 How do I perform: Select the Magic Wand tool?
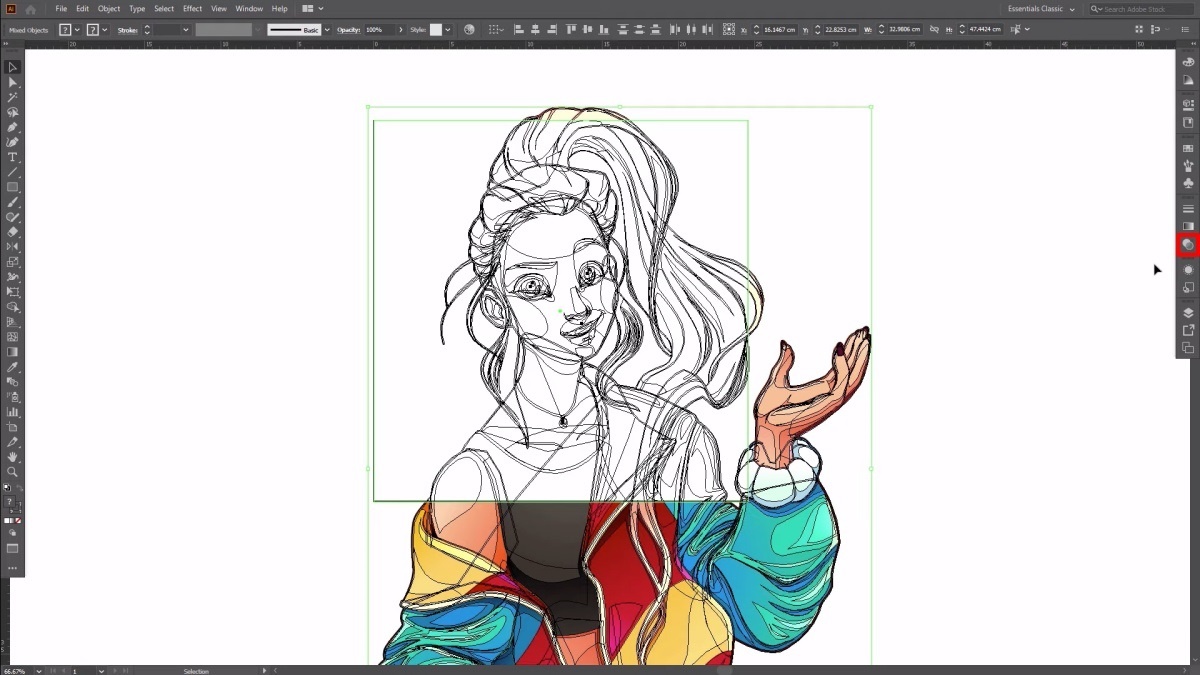pos(13,97)
